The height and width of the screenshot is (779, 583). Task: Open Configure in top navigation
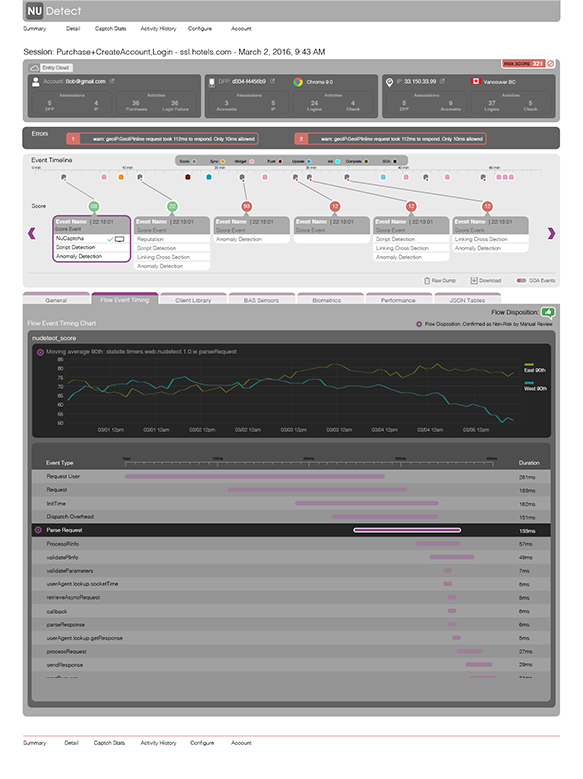[x=200, y=29]
